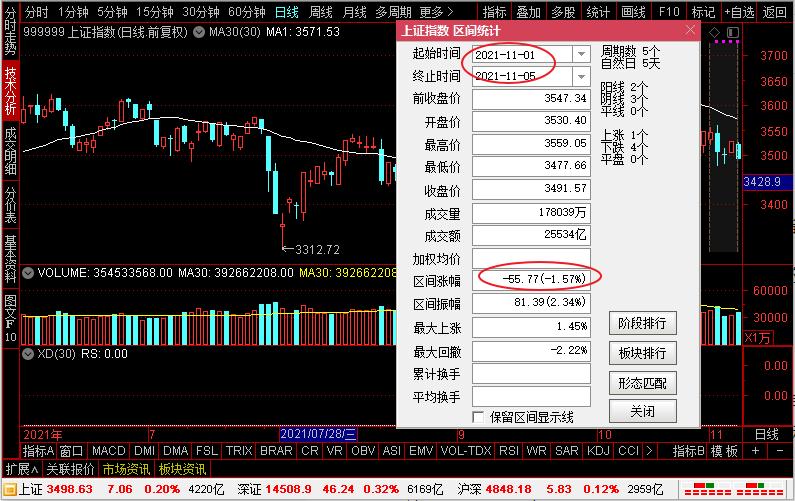Select the DMI indicator tab
This screenshot has width=795, height=501.
(144, 450)
